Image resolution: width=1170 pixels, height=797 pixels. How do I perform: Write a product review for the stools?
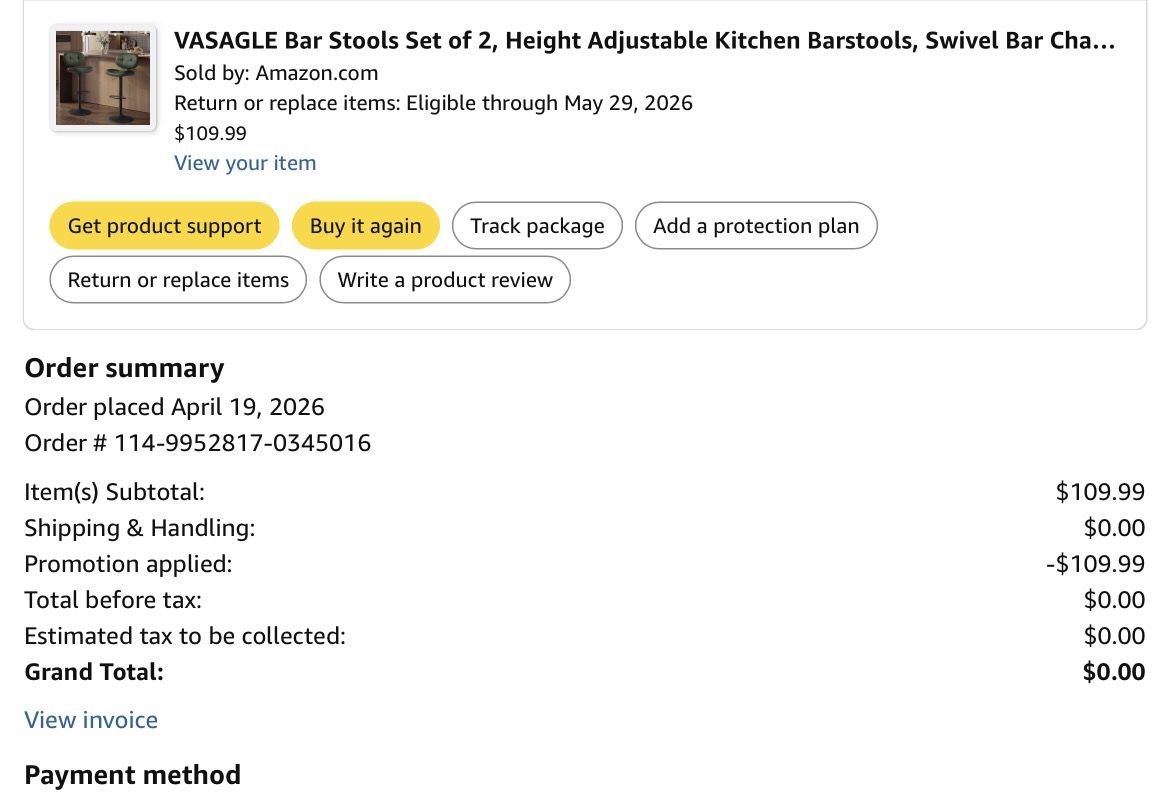[x=444, y=280]
